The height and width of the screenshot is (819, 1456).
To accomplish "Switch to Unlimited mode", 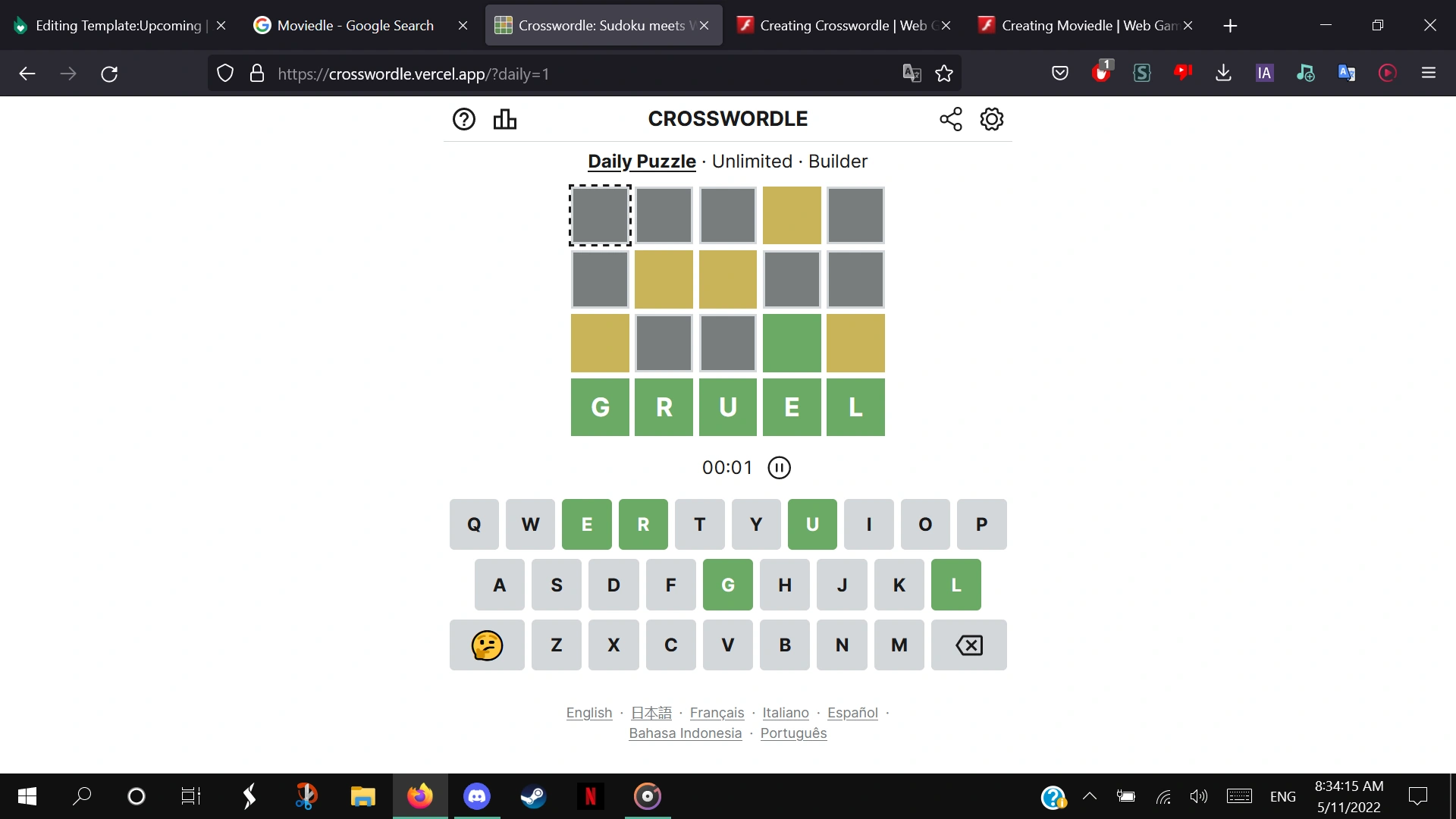I will pyautogui.click(x=752, y=162).
